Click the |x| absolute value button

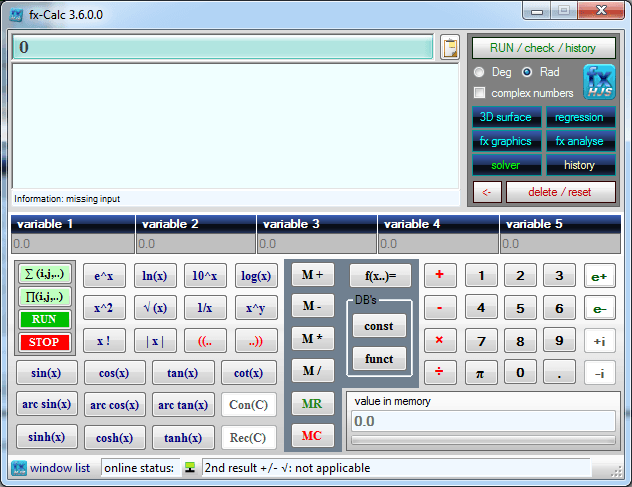(x=155, y=341)
